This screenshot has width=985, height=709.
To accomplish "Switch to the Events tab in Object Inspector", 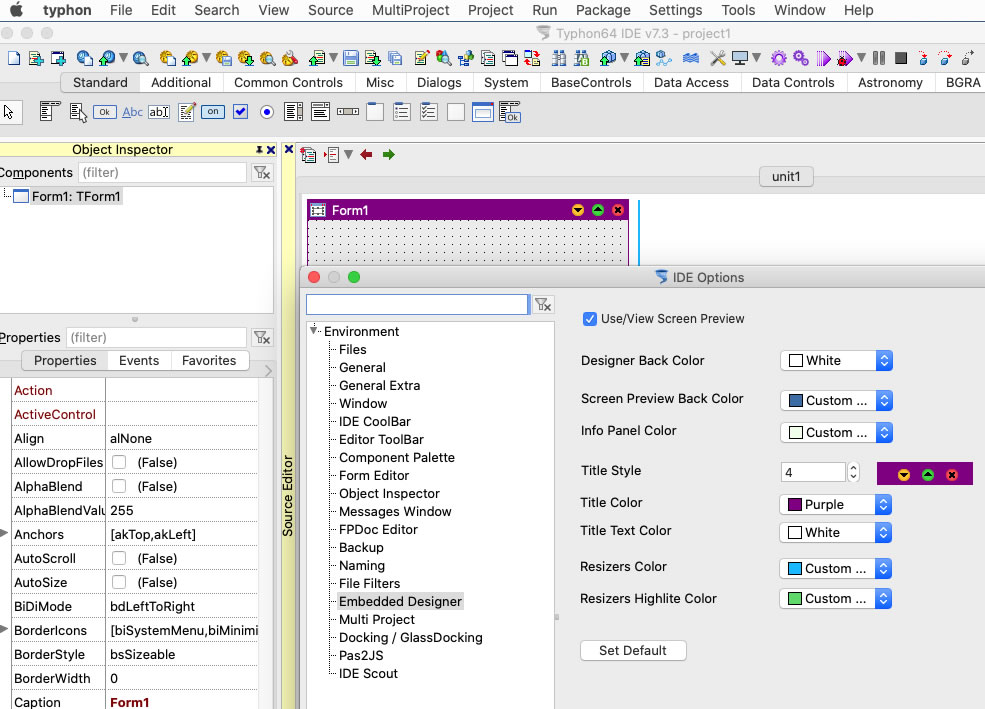I will pyautogui.click(x=139, y=361).
